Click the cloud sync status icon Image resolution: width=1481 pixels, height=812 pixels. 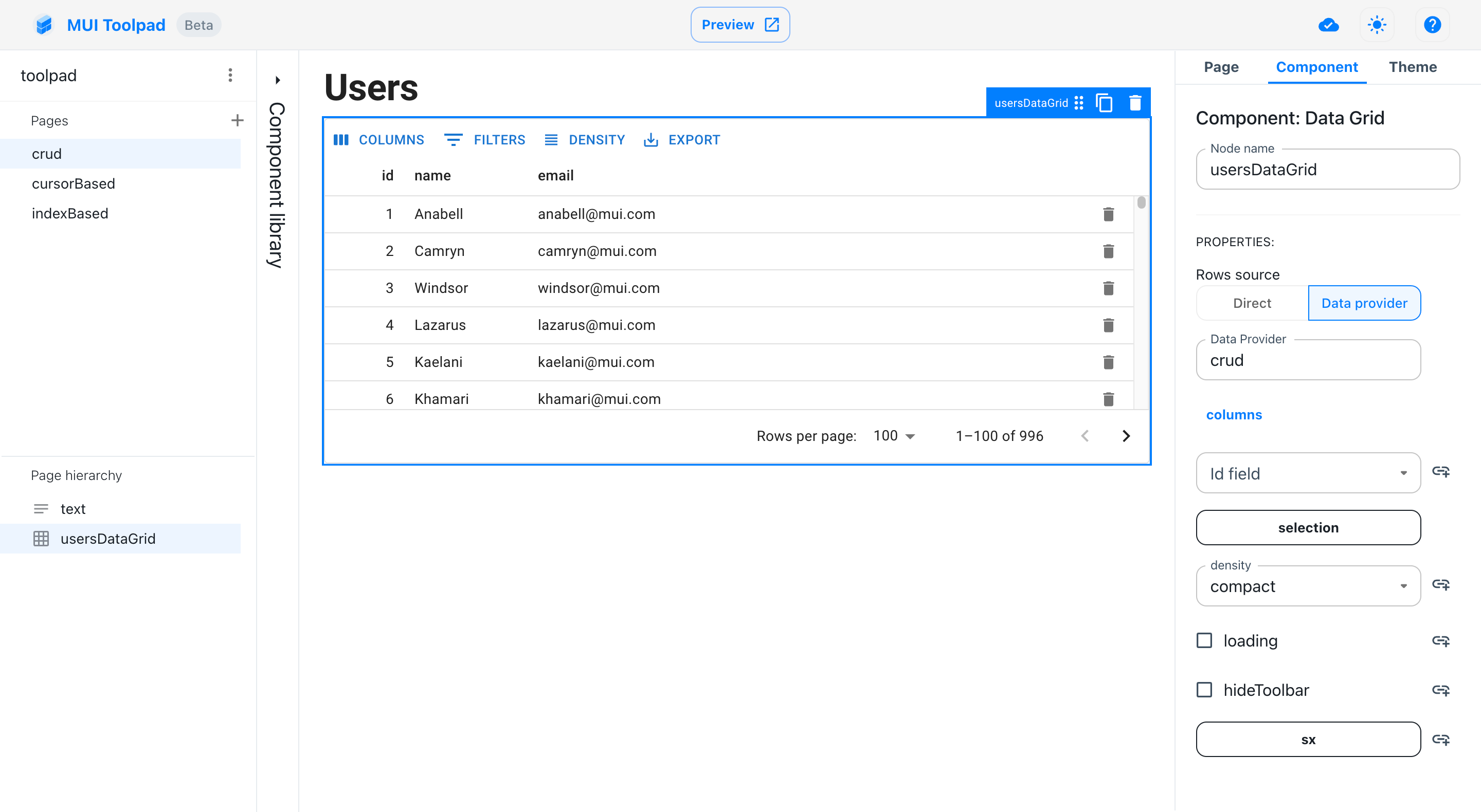[1328, 25]
